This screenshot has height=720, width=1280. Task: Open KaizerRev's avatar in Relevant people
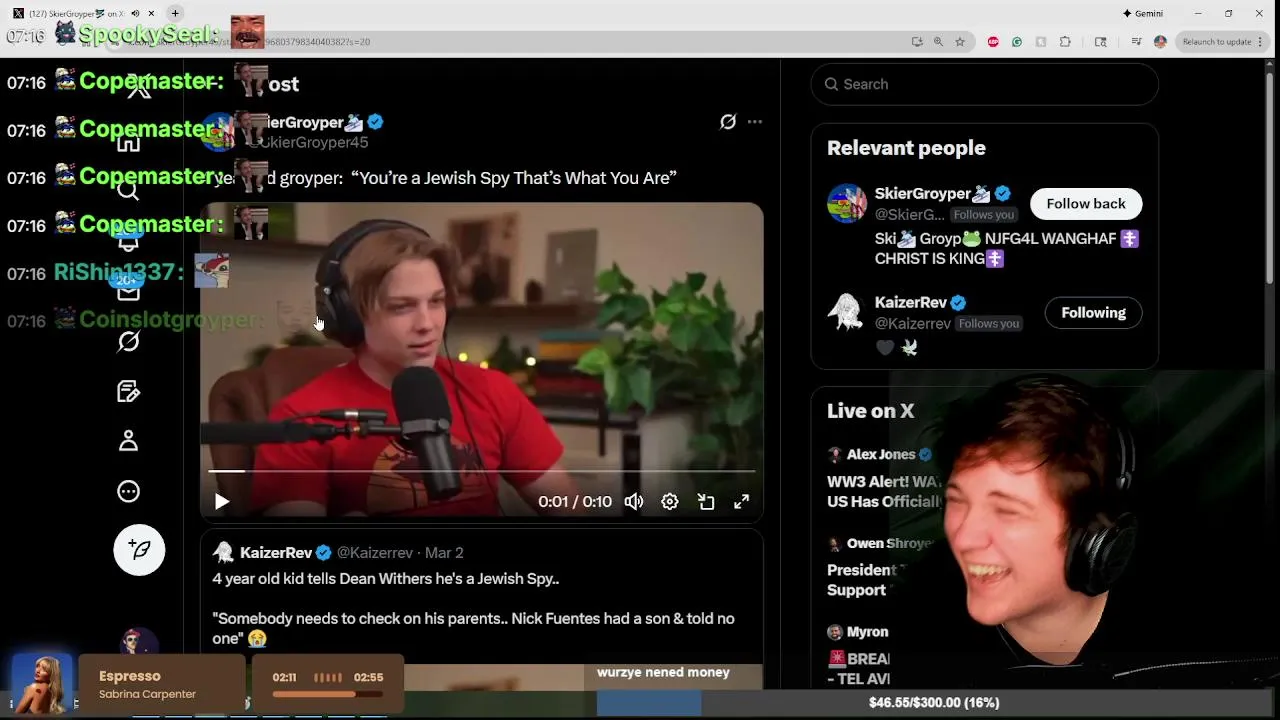click(846, 313)
